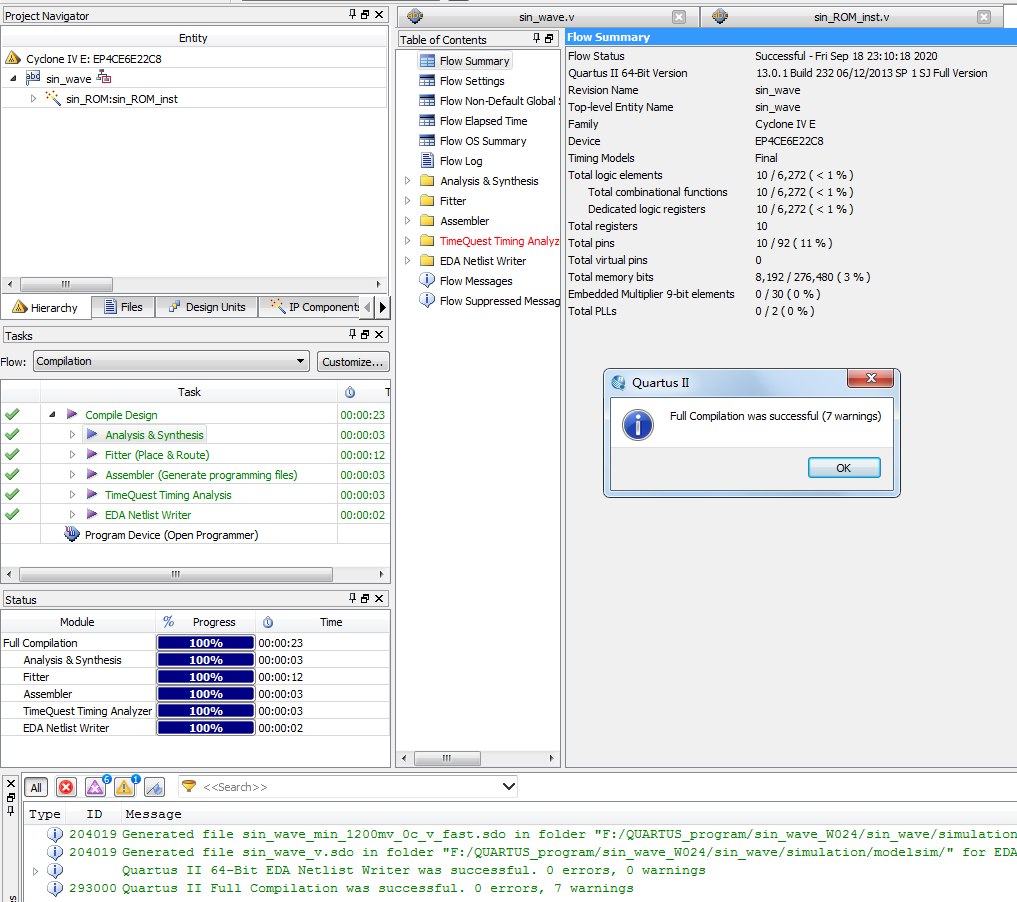The image size is (1017, 902).
Task: Click the Progress percent column icon
Action: [x=169, y=621]
